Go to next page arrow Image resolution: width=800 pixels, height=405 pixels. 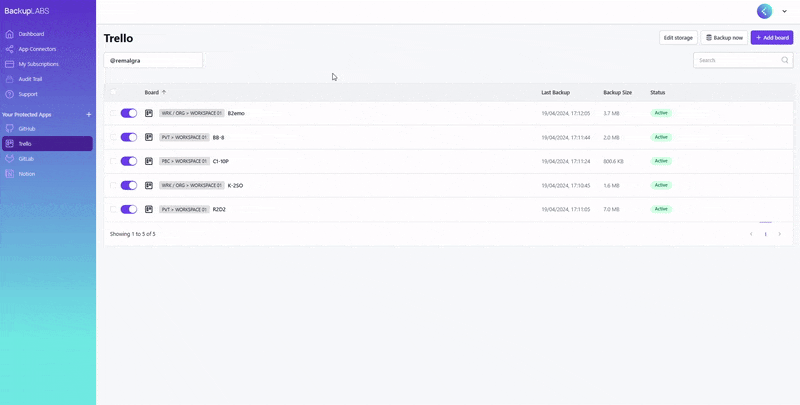[x=780, y=234]
